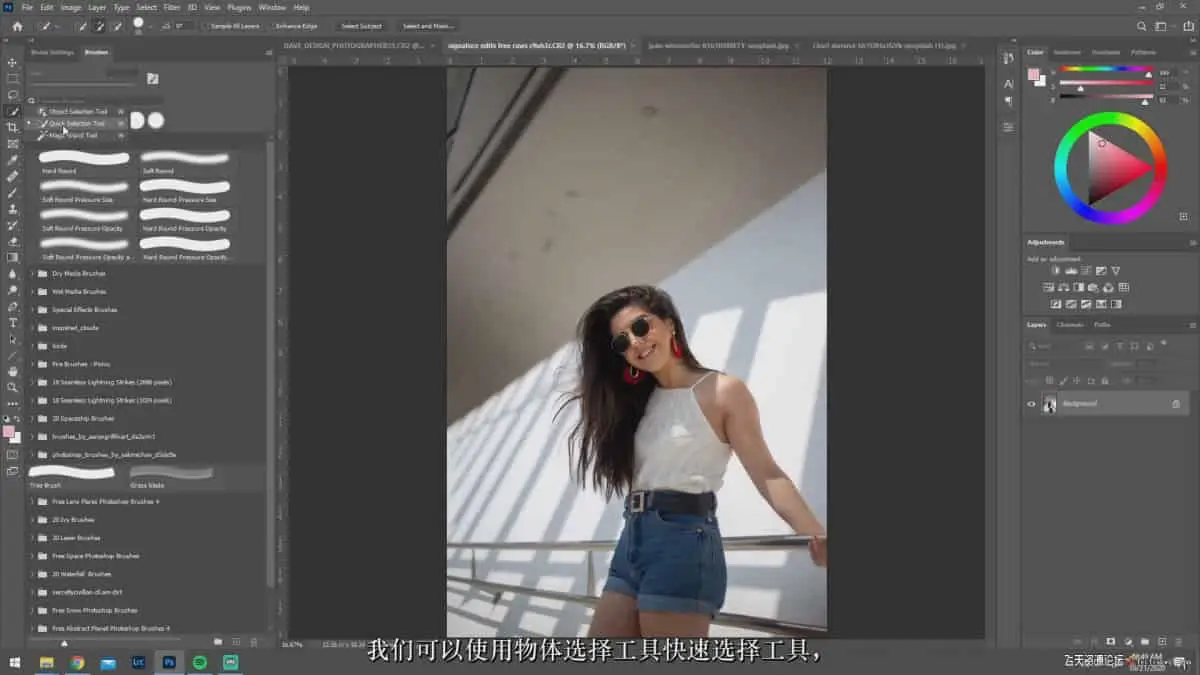Viewport: 1200px width, 675px height.
Task: Open the search icon at top right
Action: click(x=1142, y=26)
